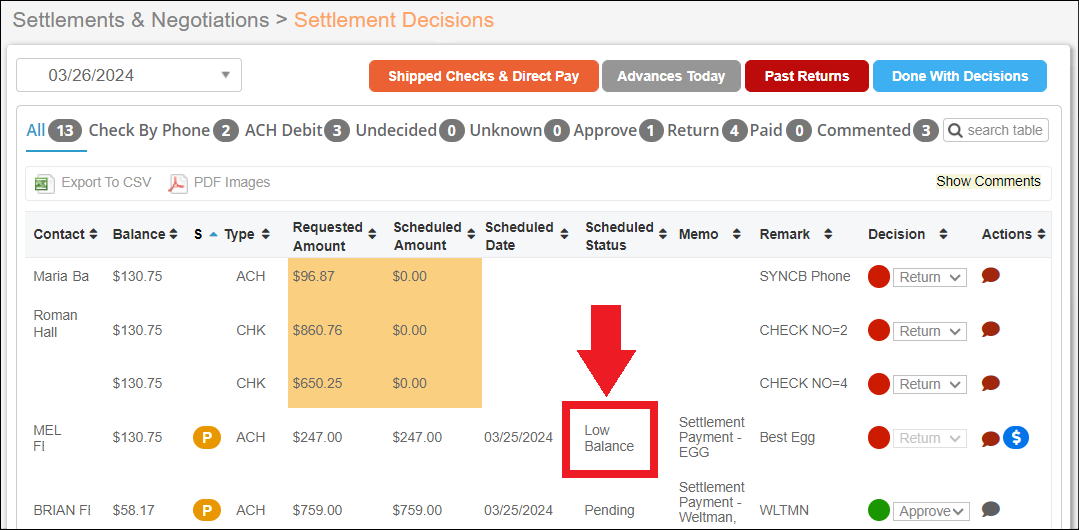
Task: Select the Undecided tab
Action: click(x=409, y=130)
